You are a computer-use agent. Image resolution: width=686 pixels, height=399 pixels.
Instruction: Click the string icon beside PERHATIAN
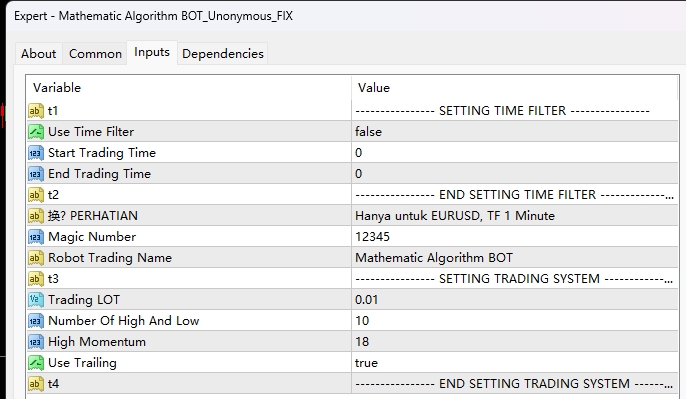(36, 216)
